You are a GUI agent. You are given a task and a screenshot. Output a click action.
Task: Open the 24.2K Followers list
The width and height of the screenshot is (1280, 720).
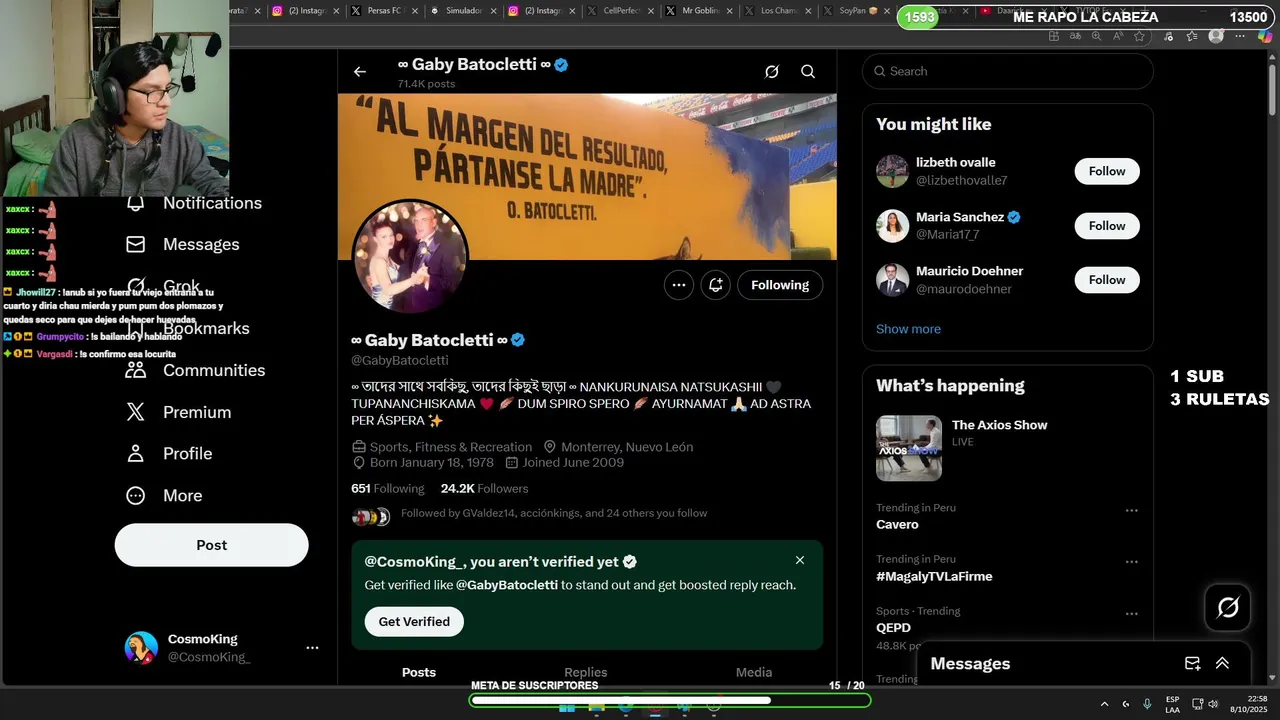[x=485, y=488]
